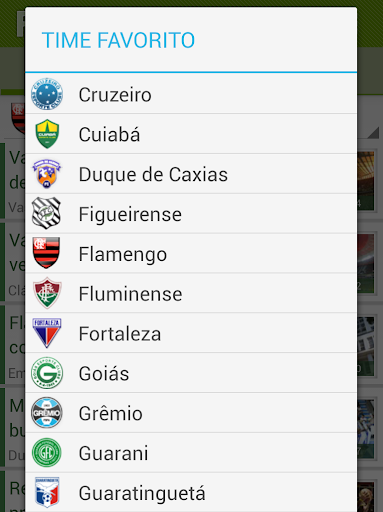Screen dimensions: 383x512
Task: Select the Duque de Caxias entry
Action: (191, 174)
